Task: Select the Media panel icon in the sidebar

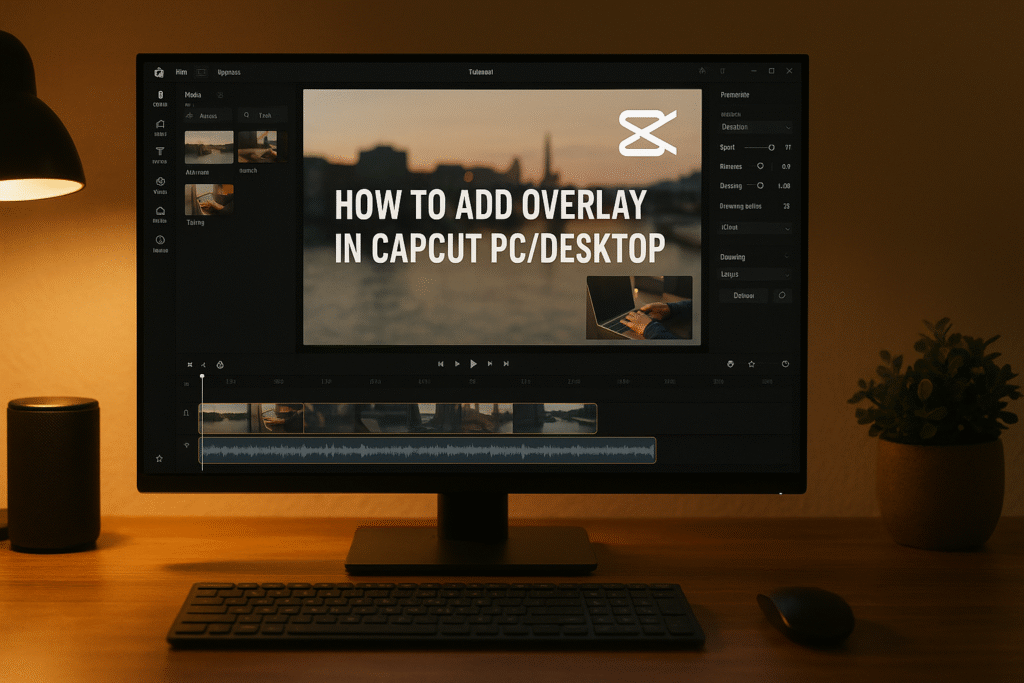Action: [x=160, y=95]
